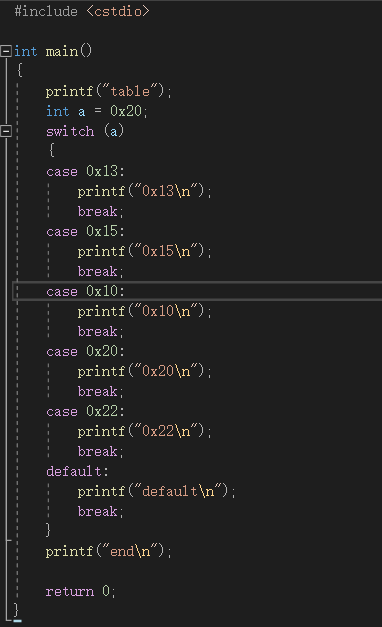Viewport: 382px width, 627px height.
Task: Click the closing brace of switch block
Action: click(x=48, y=530)
